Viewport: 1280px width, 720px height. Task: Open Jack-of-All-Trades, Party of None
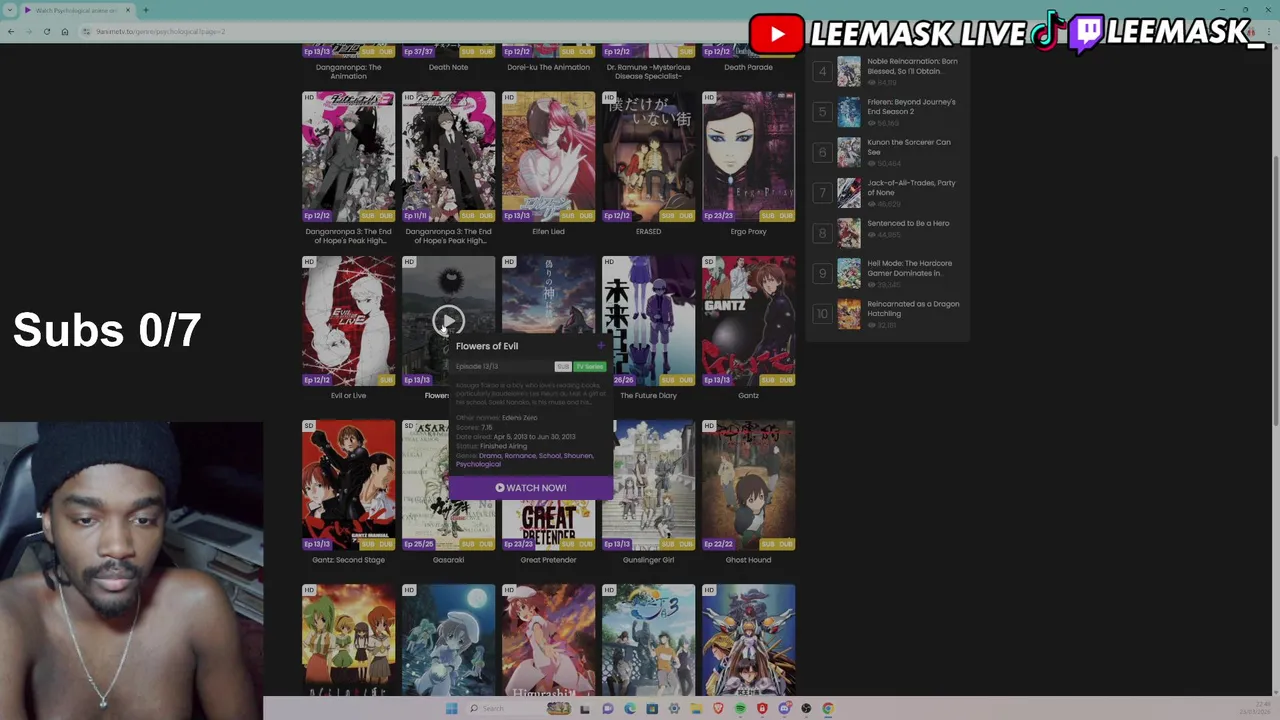tap(911, 187)
